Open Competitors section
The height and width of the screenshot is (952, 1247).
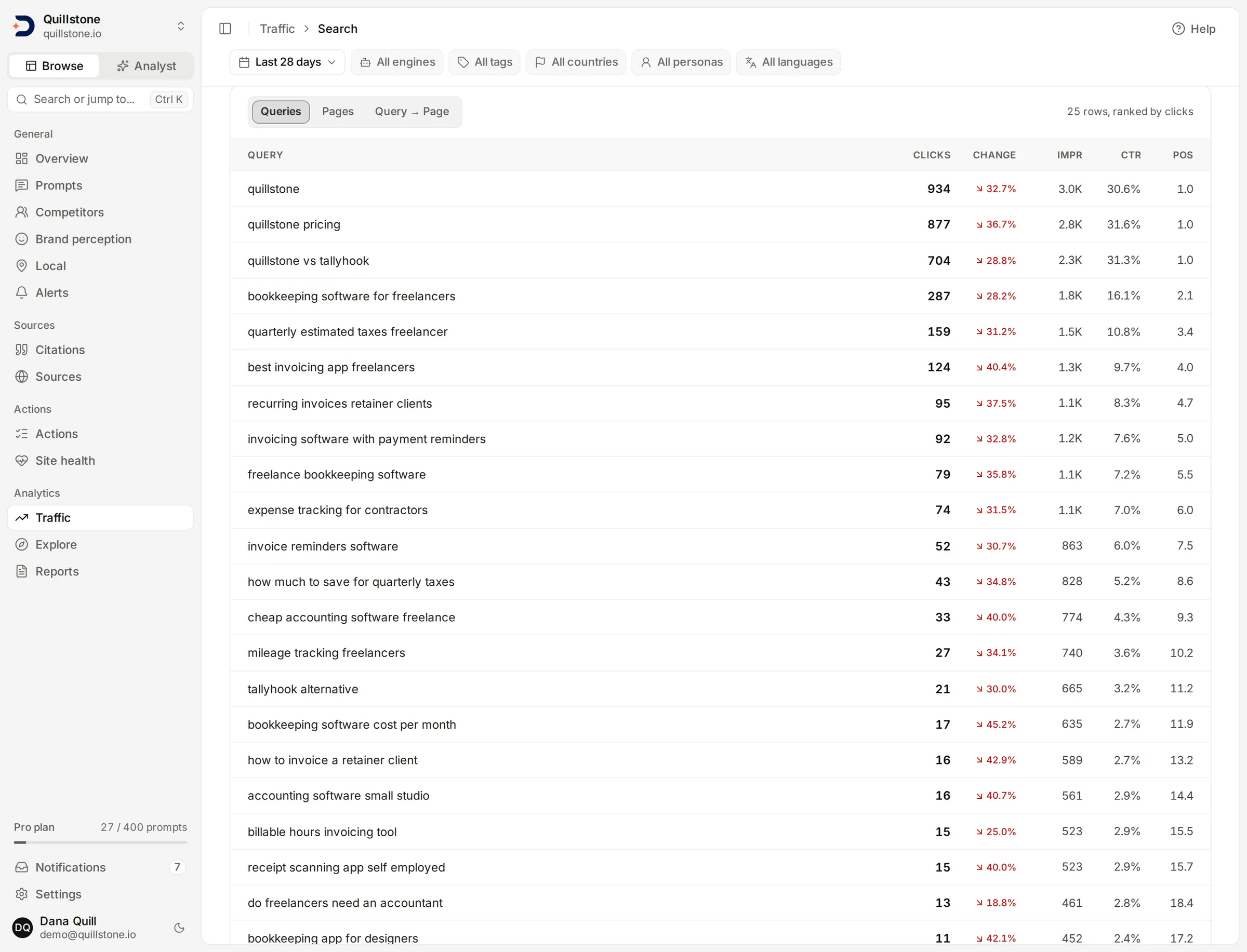click(x=100, y=212)
